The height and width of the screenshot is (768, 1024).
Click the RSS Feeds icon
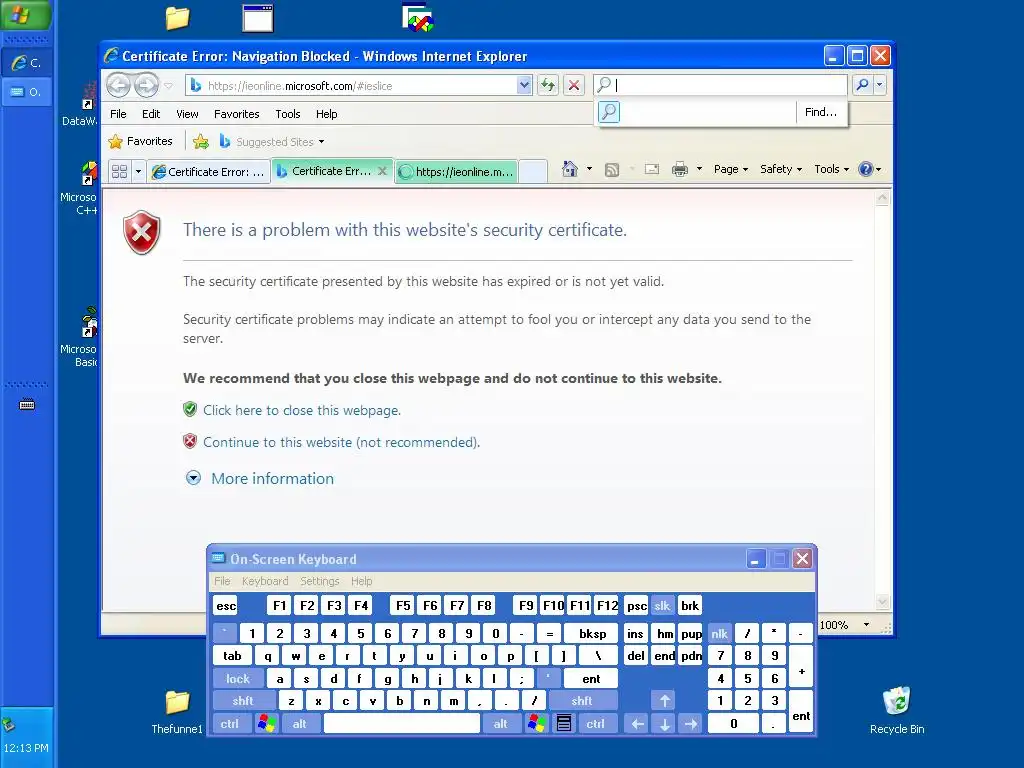tap(612, 170)
